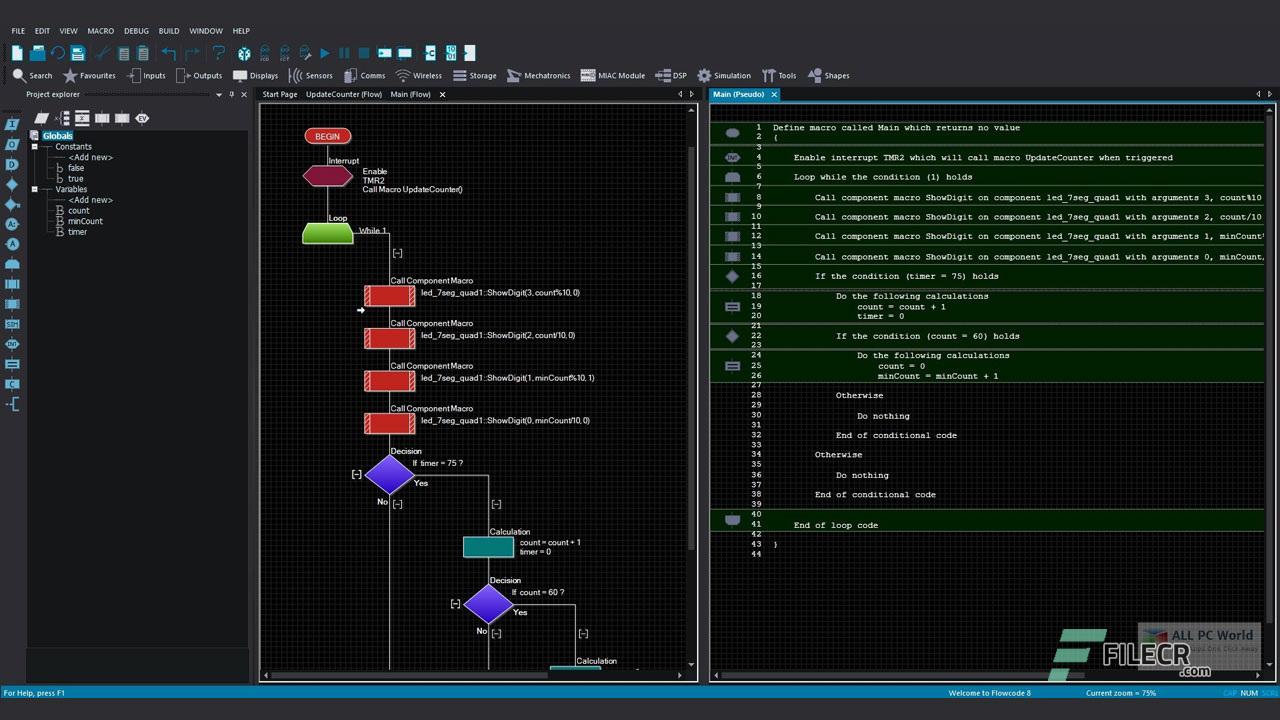1280x720 pixels.
Task: Select the Globals tree item
Action: click(57, 136)
